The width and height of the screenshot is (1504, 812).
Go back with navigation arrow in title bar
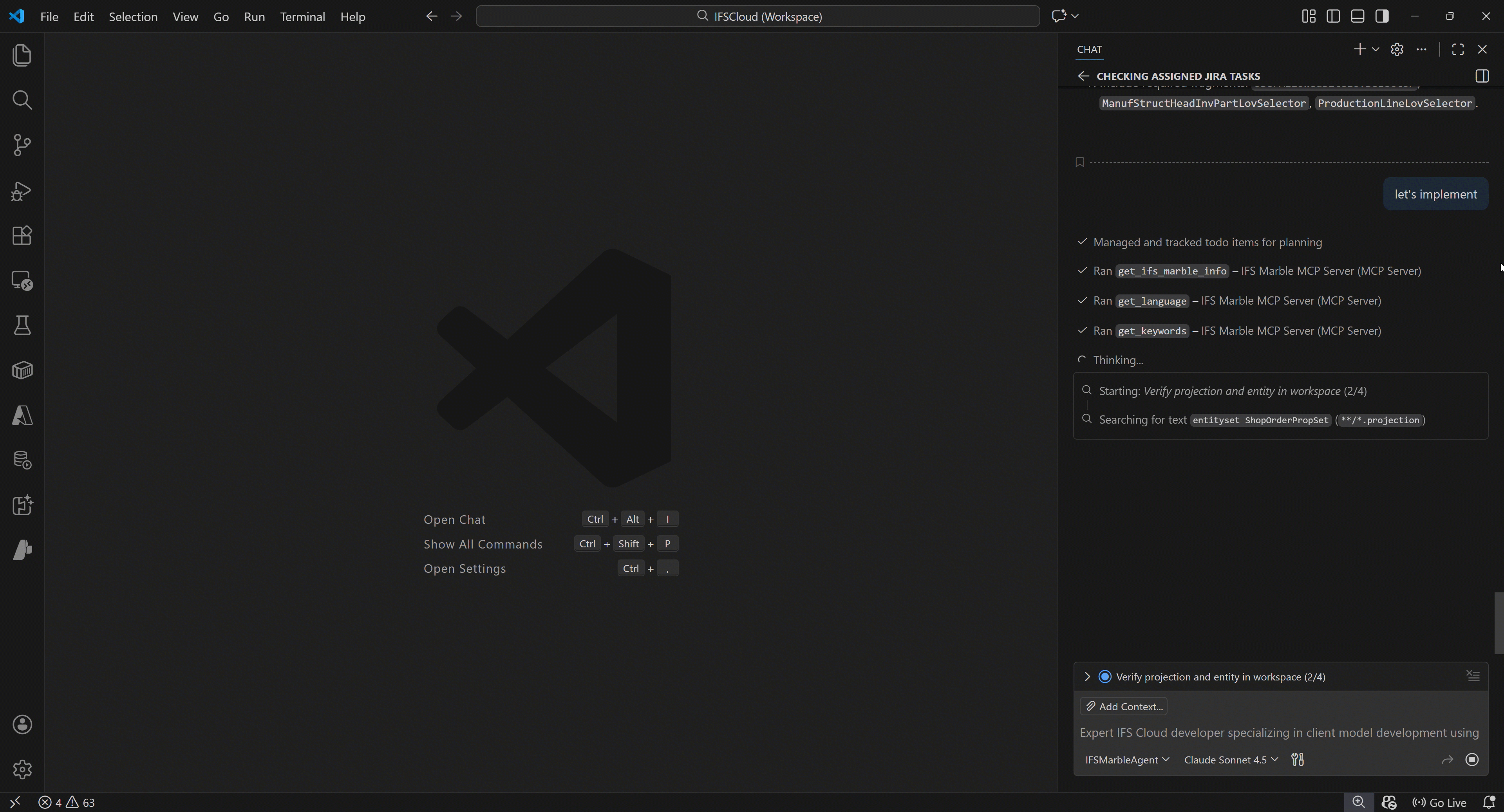tap(432, 16)
